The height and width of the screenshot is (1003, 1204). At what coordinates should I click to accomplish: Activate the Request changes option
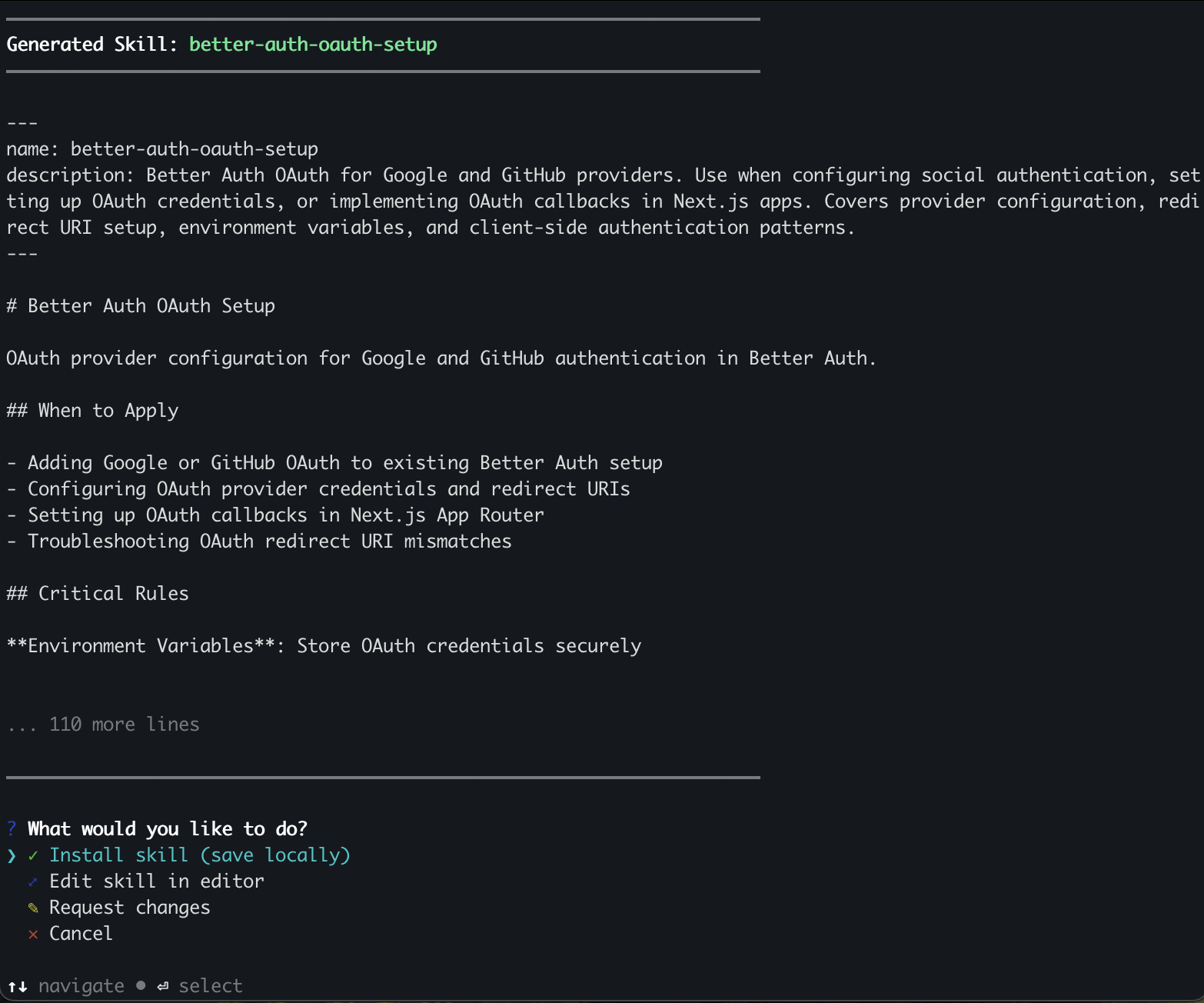[129, 908]
